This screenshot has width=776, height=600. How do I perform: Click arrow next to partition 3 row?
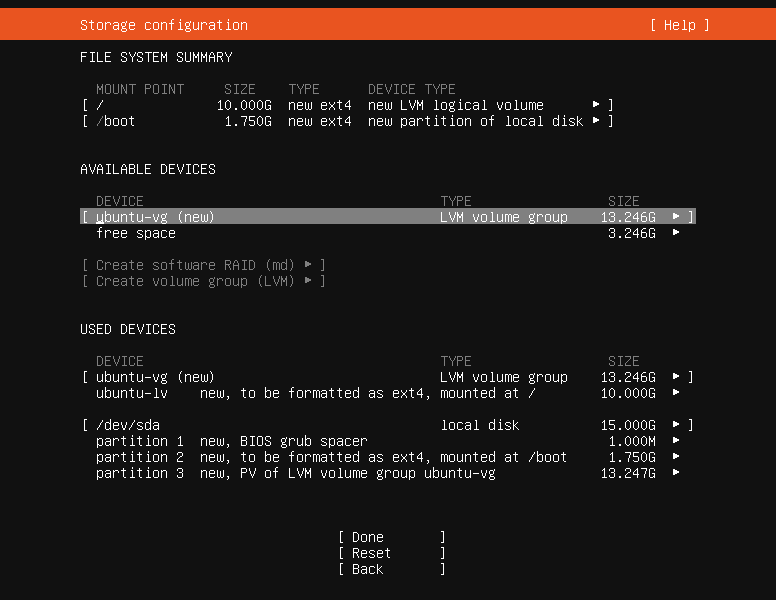pos(676,473)
